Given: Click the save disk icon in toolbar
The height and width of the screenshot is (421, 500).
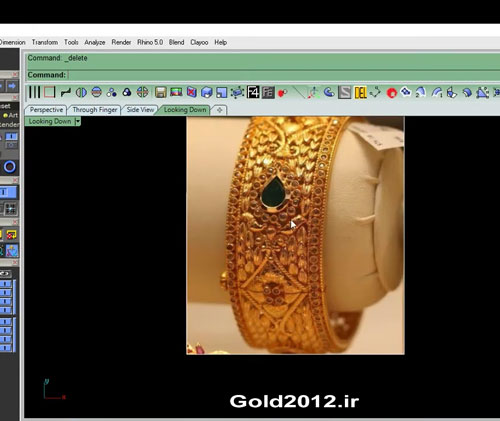Looking at the screenshot, I should point(161,92).
